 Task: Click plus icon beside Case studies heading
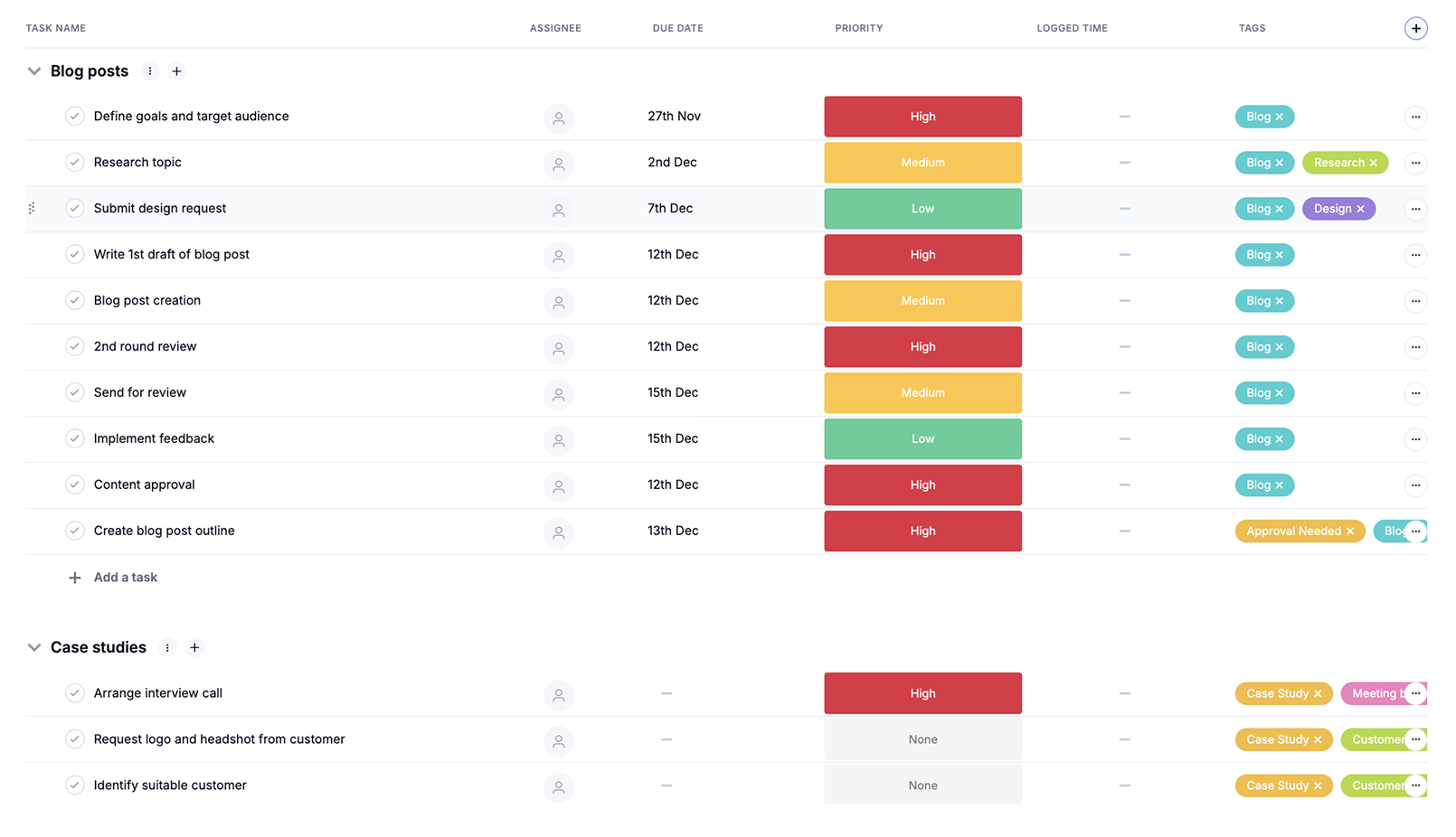point(194,647)
